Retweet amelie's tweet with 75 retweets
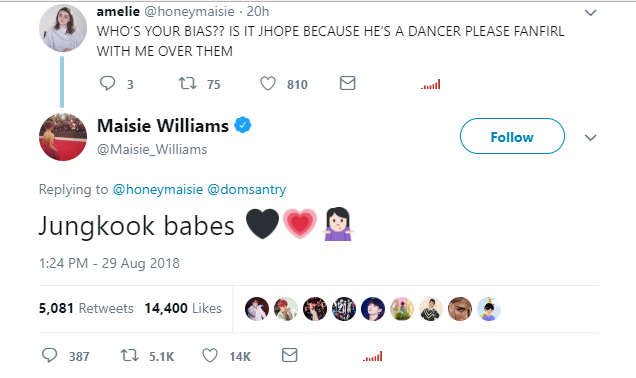This screenshot has width=636, height=378. 188,84
